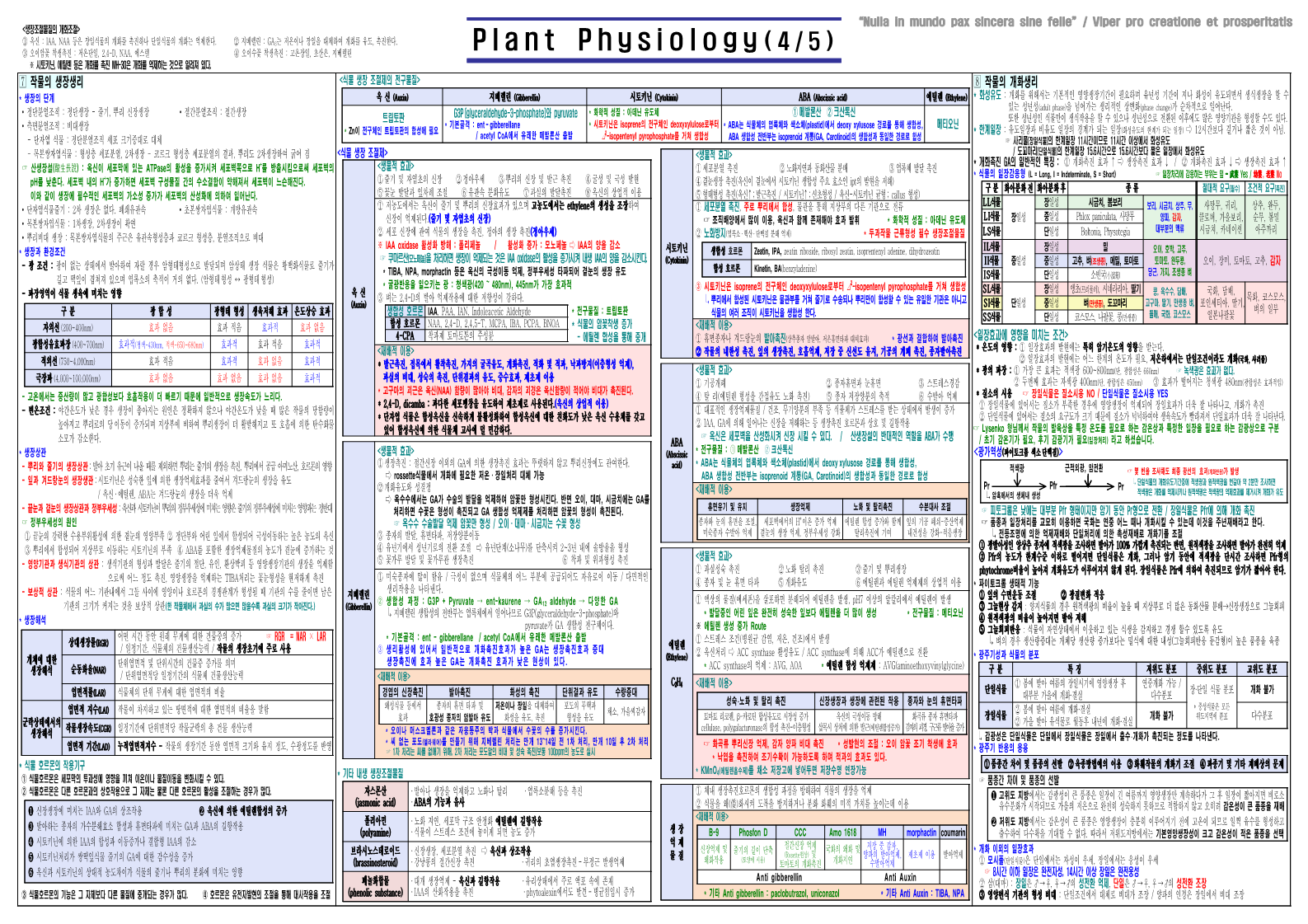Click the 'CCC' table header
Viewport: 1308px width, 924px height.
(x=800, y=833)
